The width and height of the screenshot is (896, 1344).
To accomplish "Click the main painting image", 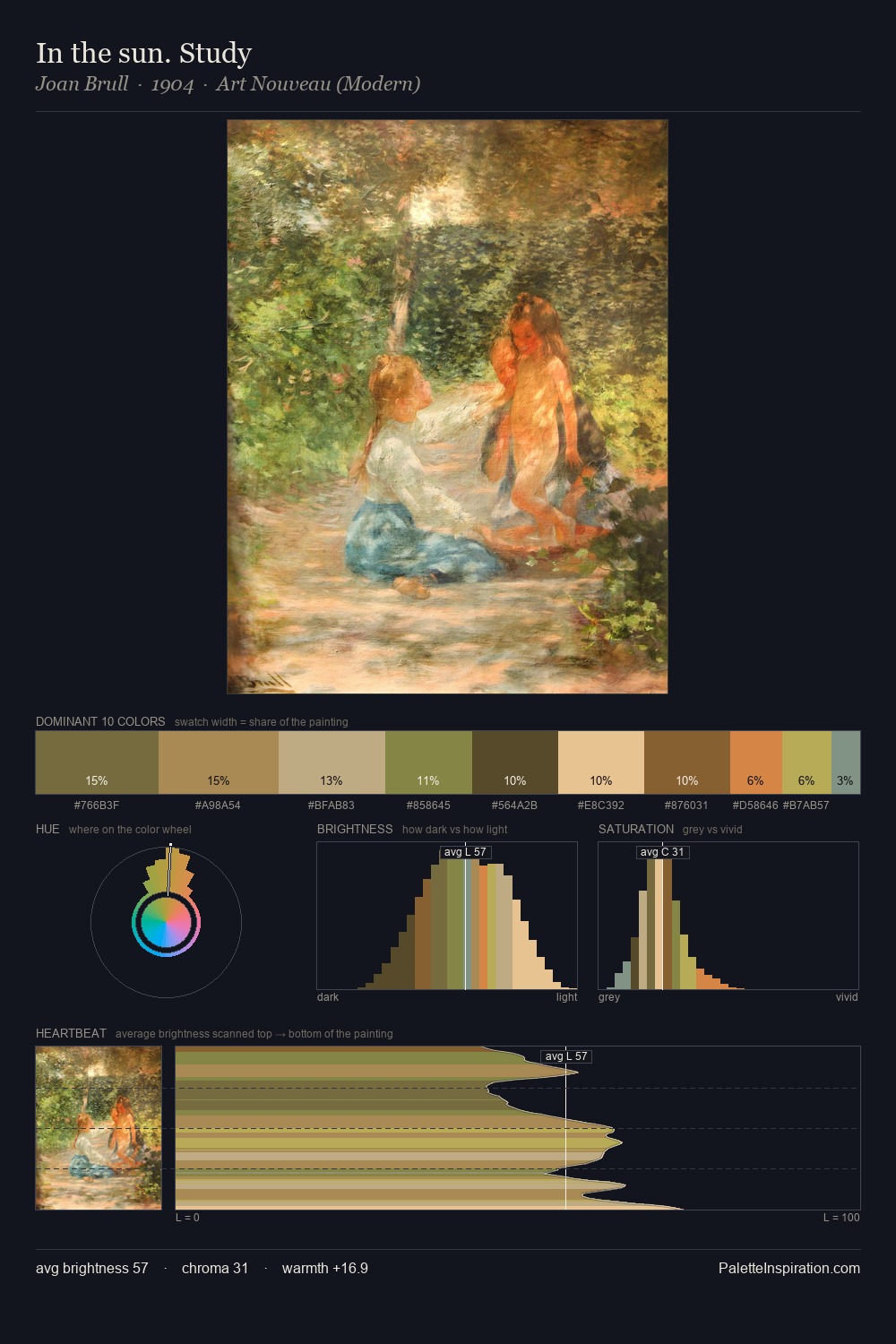I will [447, 407].
